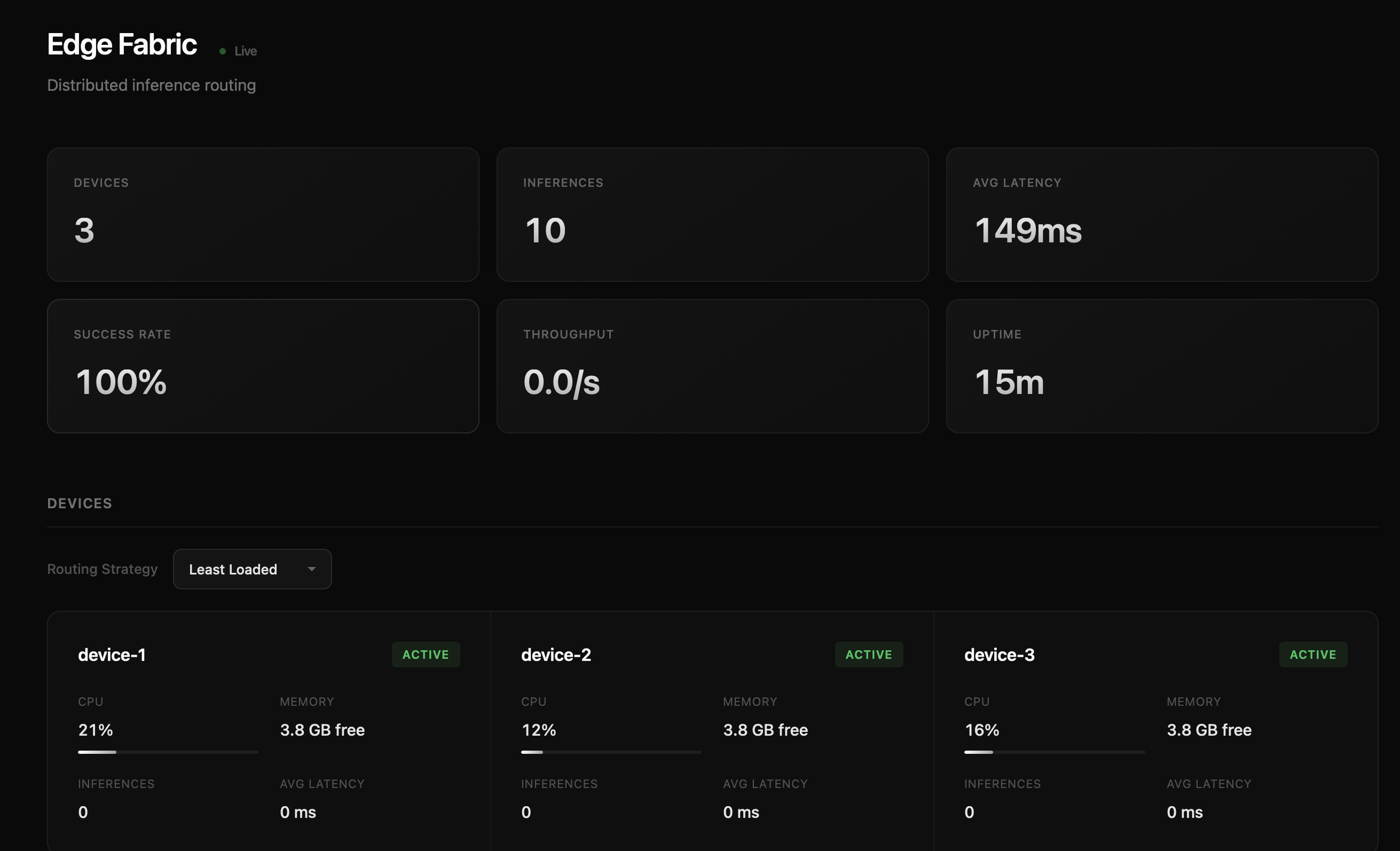The height and width of the screenshot is (851, 1400).
Task: Select the Inferences stat card
Action: click(x=712, y=215)
